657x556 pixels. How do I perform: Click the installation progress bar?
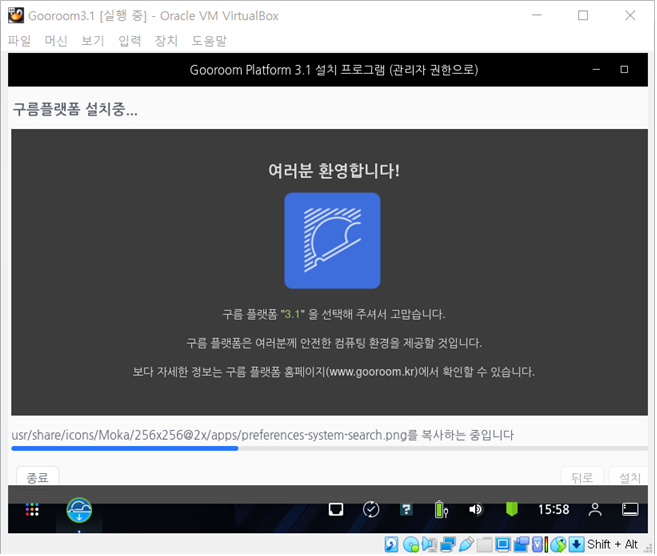click(x=329, y=449)
